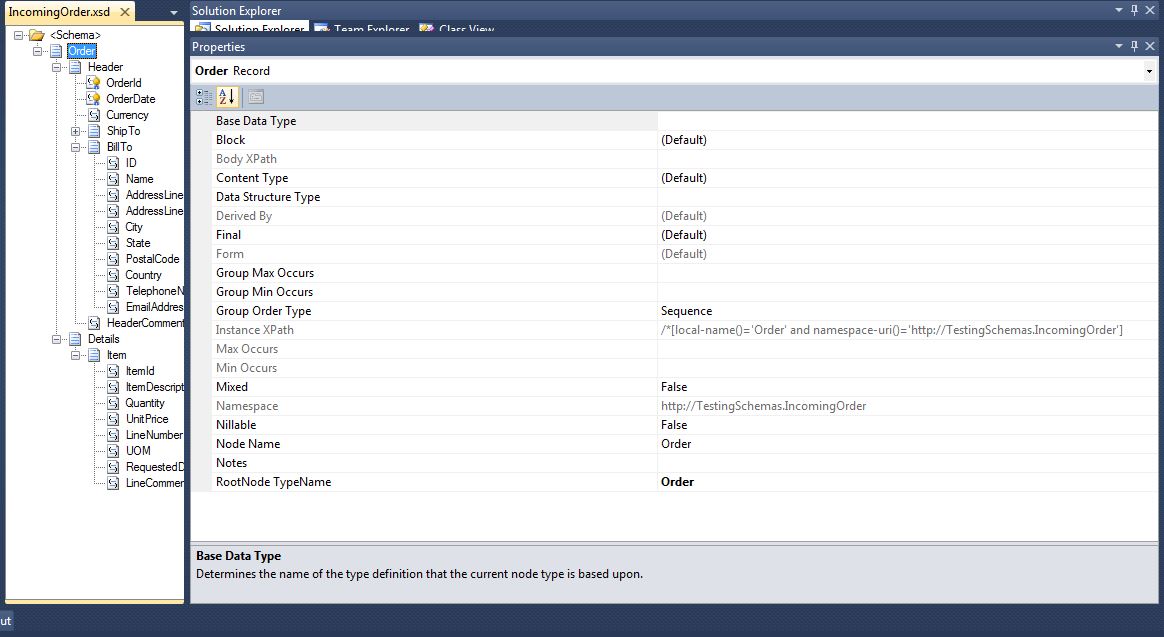Select the IncomingOrder.xsd document tab
The height and width of the screenshot is (637, 1164).
click(59, 12)
